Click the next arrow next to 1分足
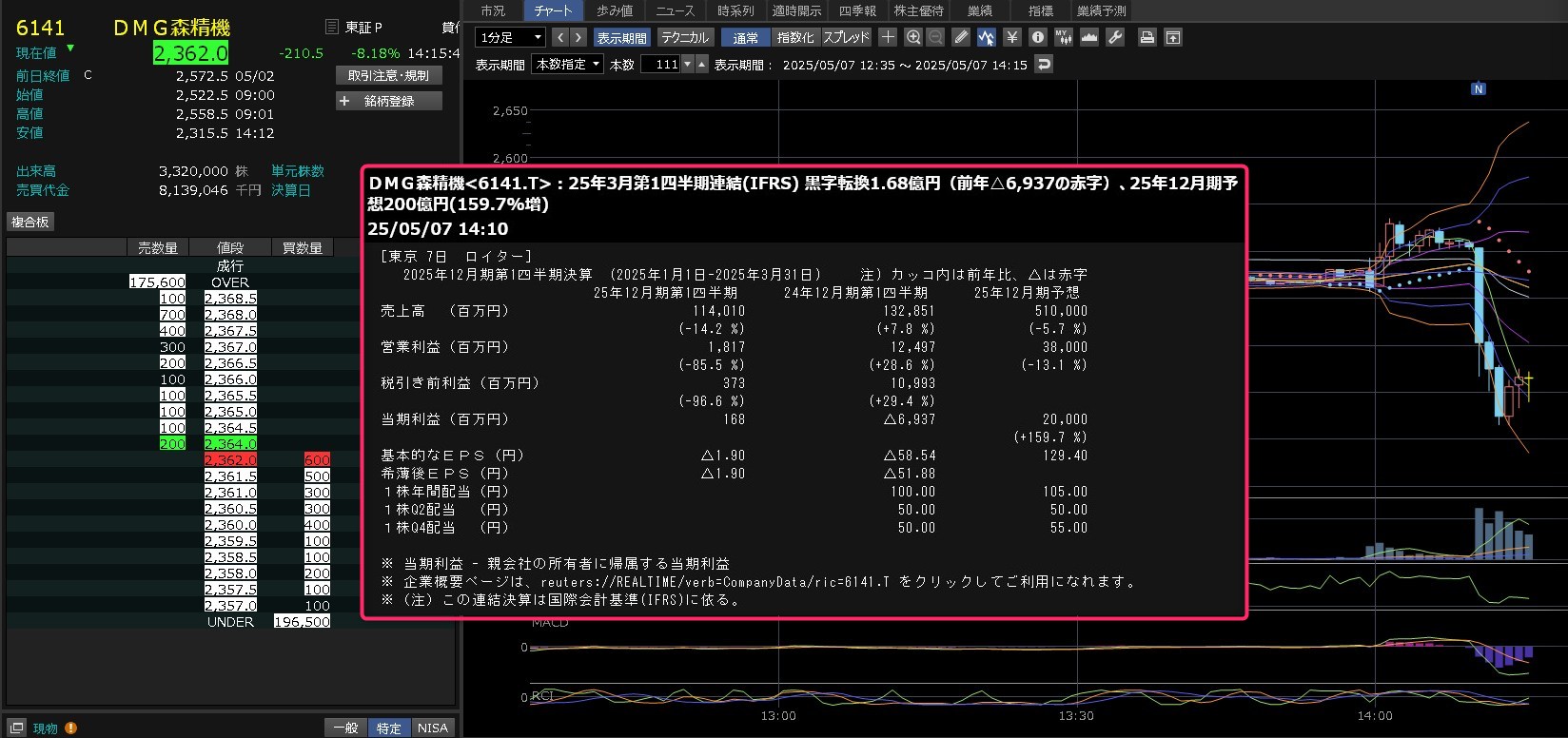The image size is (1568, 738). 578,37
